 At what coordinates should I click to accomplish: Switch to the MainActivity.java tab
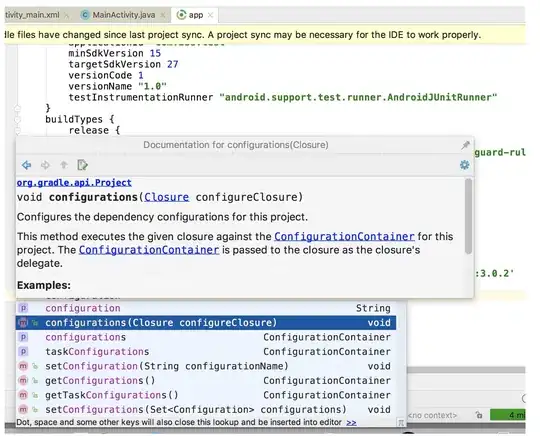124,15
